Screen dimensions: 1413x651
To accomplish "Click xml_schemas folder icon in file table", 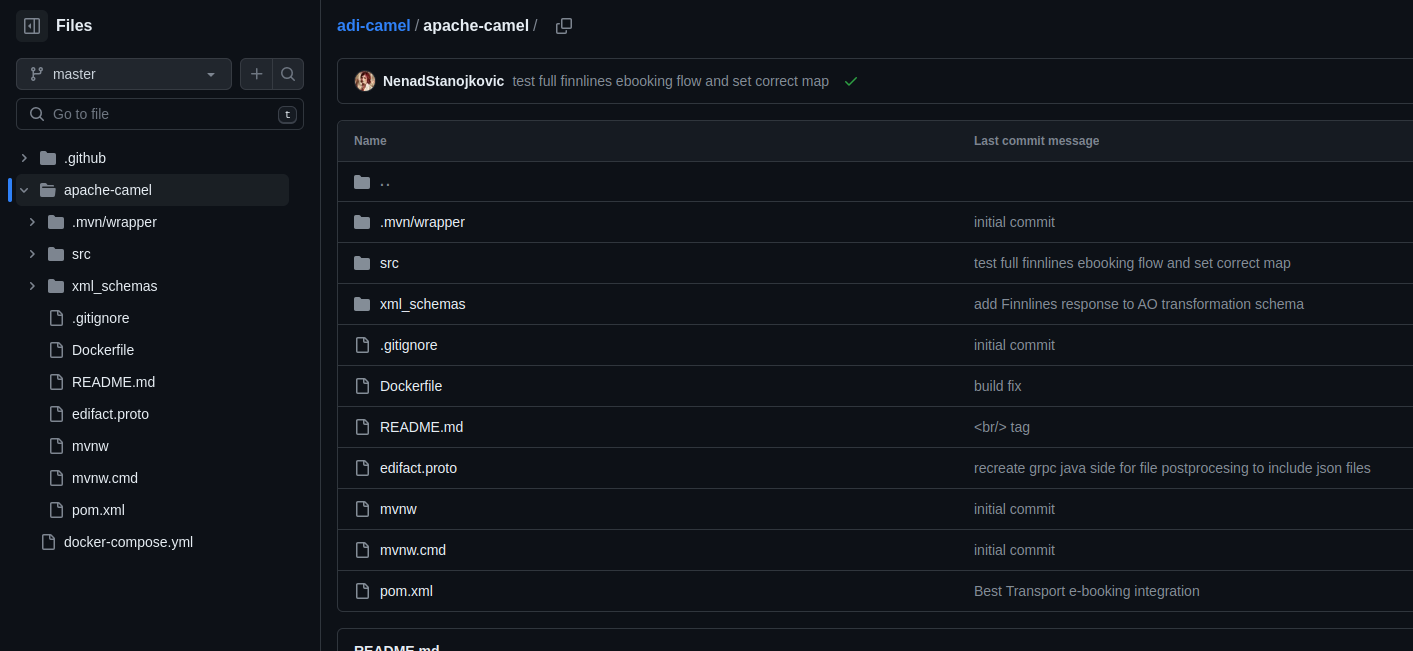I will point(362,304).
